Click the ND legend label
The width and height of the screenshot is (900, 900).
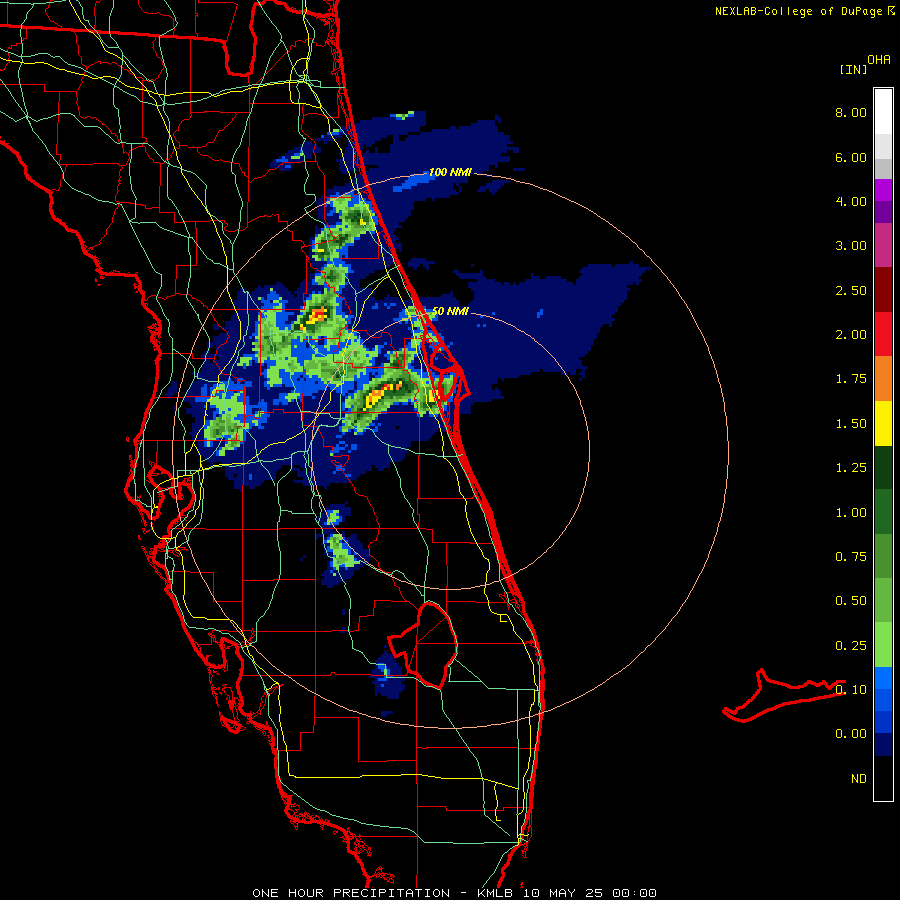pos(859,779)
